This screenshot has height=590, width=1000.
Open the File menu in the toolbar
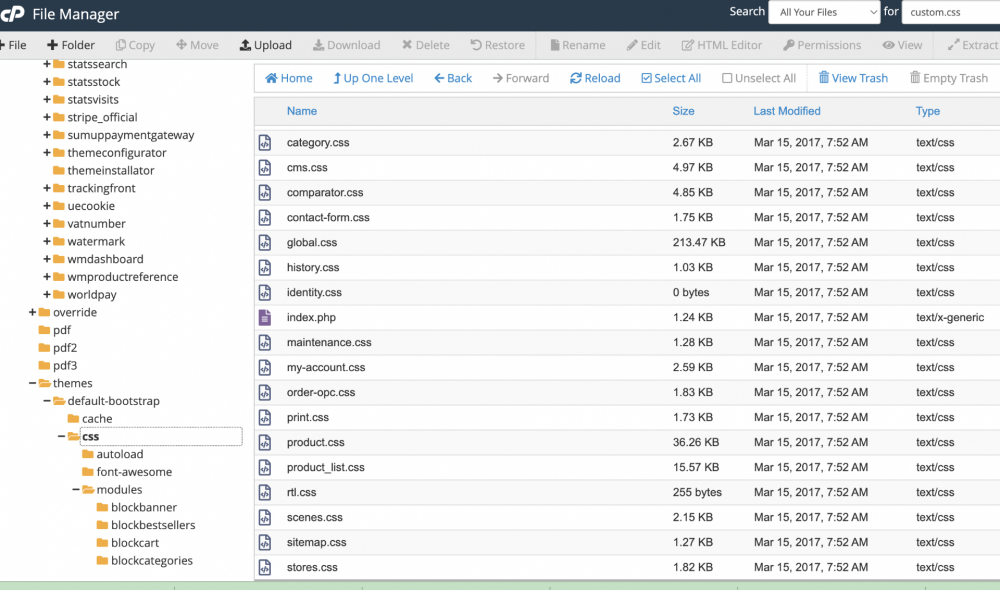pyautogui.click(x=14, y=44)
